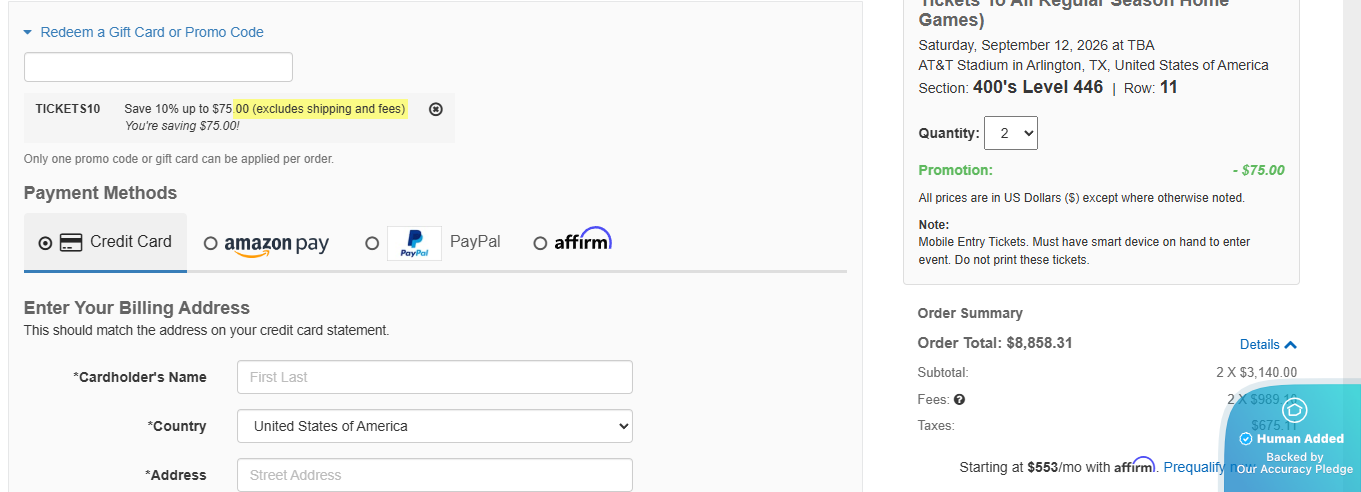Select the Credit Card radio button
Screen dimensions: 1361x492
point(45,243)
